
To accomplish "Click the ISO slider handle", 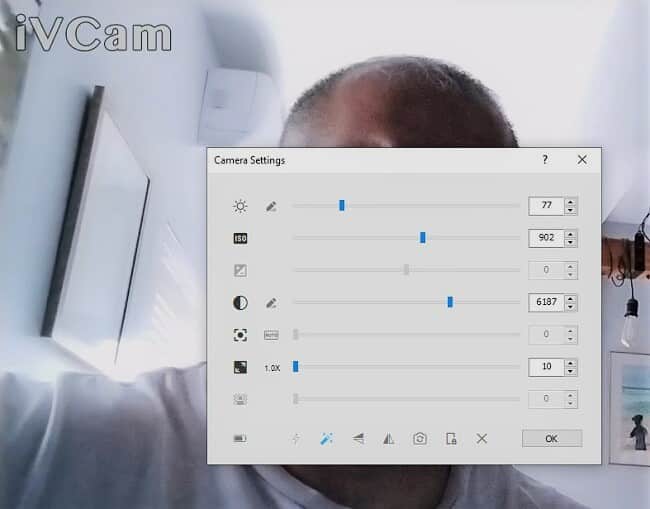I will [423, 238].
